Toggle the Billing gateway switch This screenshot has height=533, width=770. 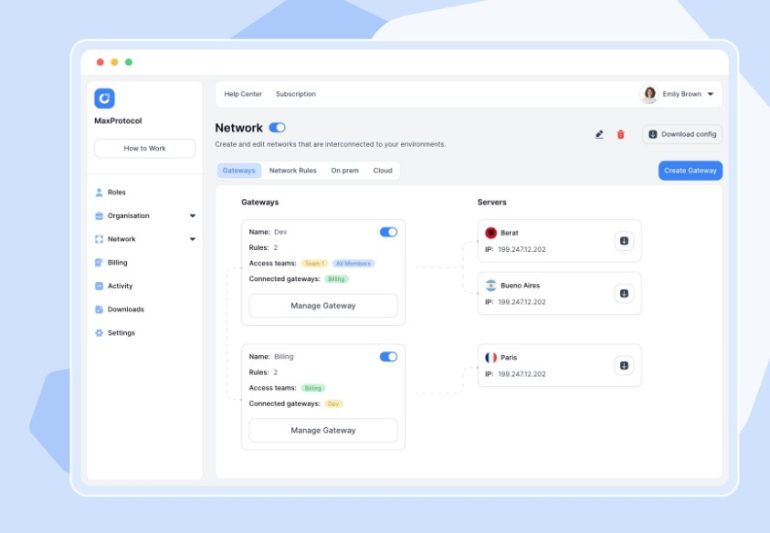pos(388,357)
